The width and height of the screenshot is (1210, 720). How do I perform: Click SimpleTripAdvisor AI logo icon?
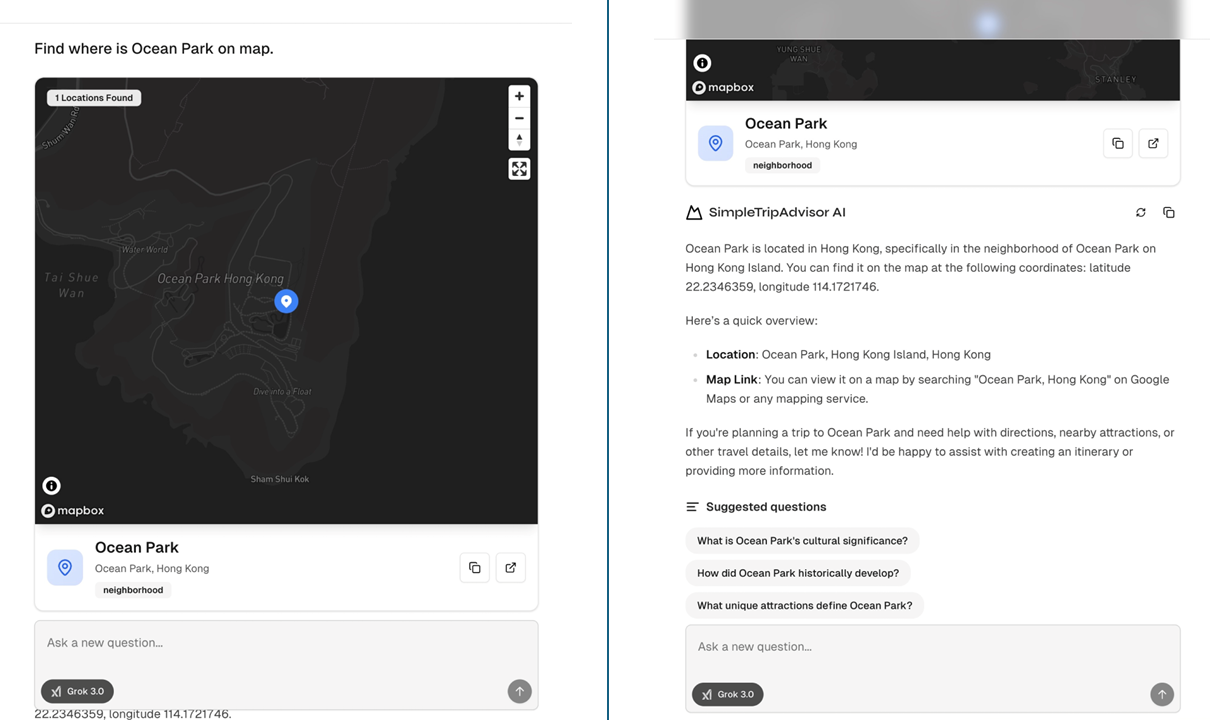tap(694, 212)
